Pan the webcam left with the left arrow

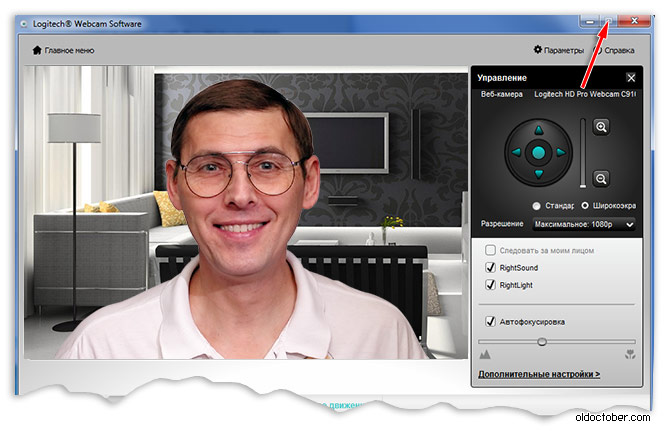(x=517, y=152)
